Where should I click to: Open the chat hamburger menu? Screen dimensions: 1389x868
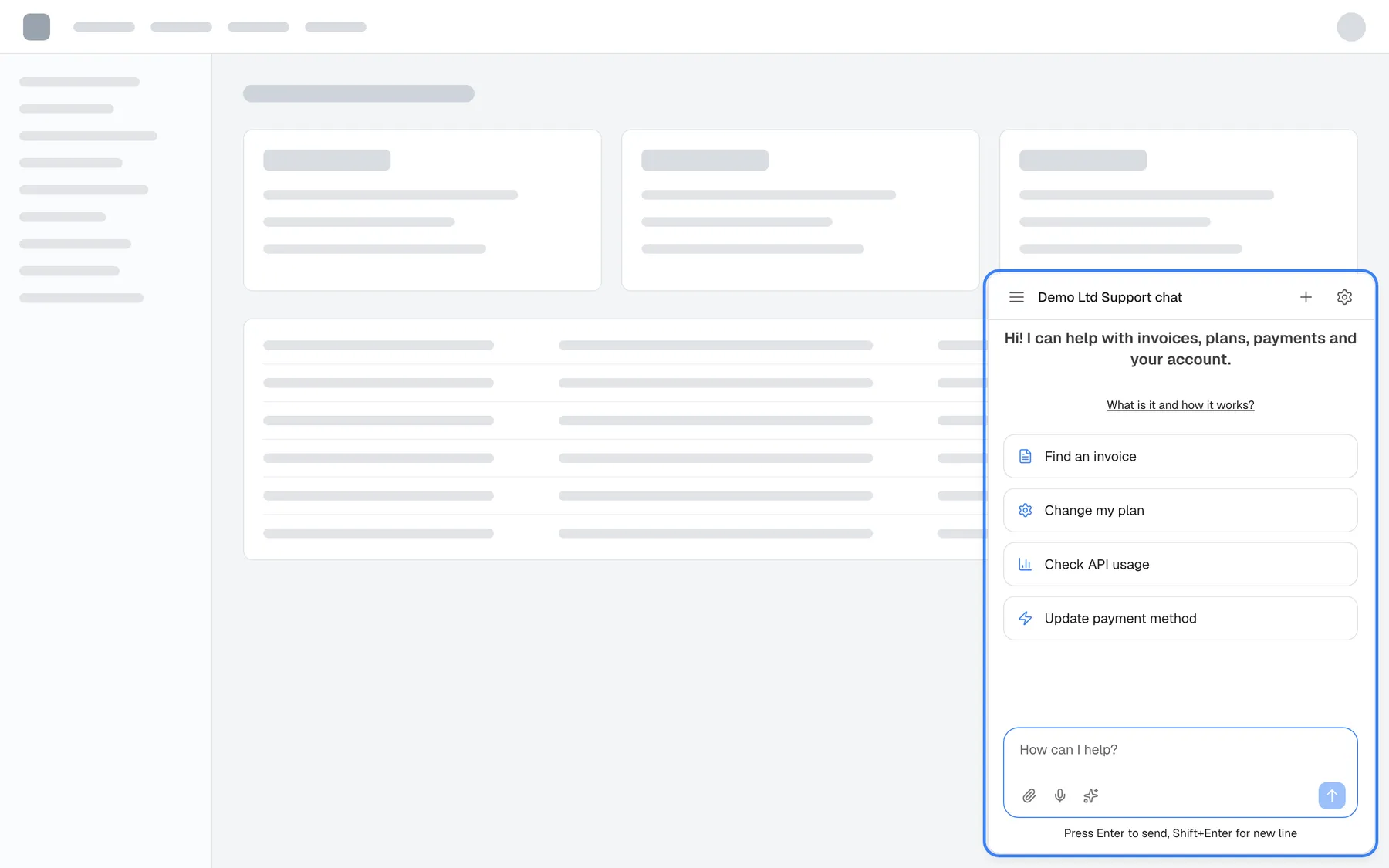1016,297
